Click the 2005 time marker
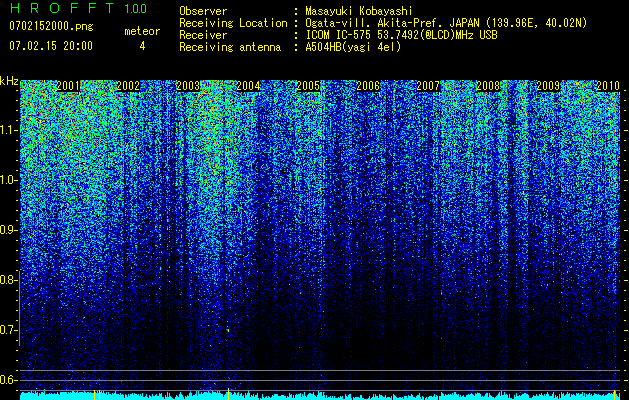The height and width of the screenshot is (400, 629). coord(308,86)
